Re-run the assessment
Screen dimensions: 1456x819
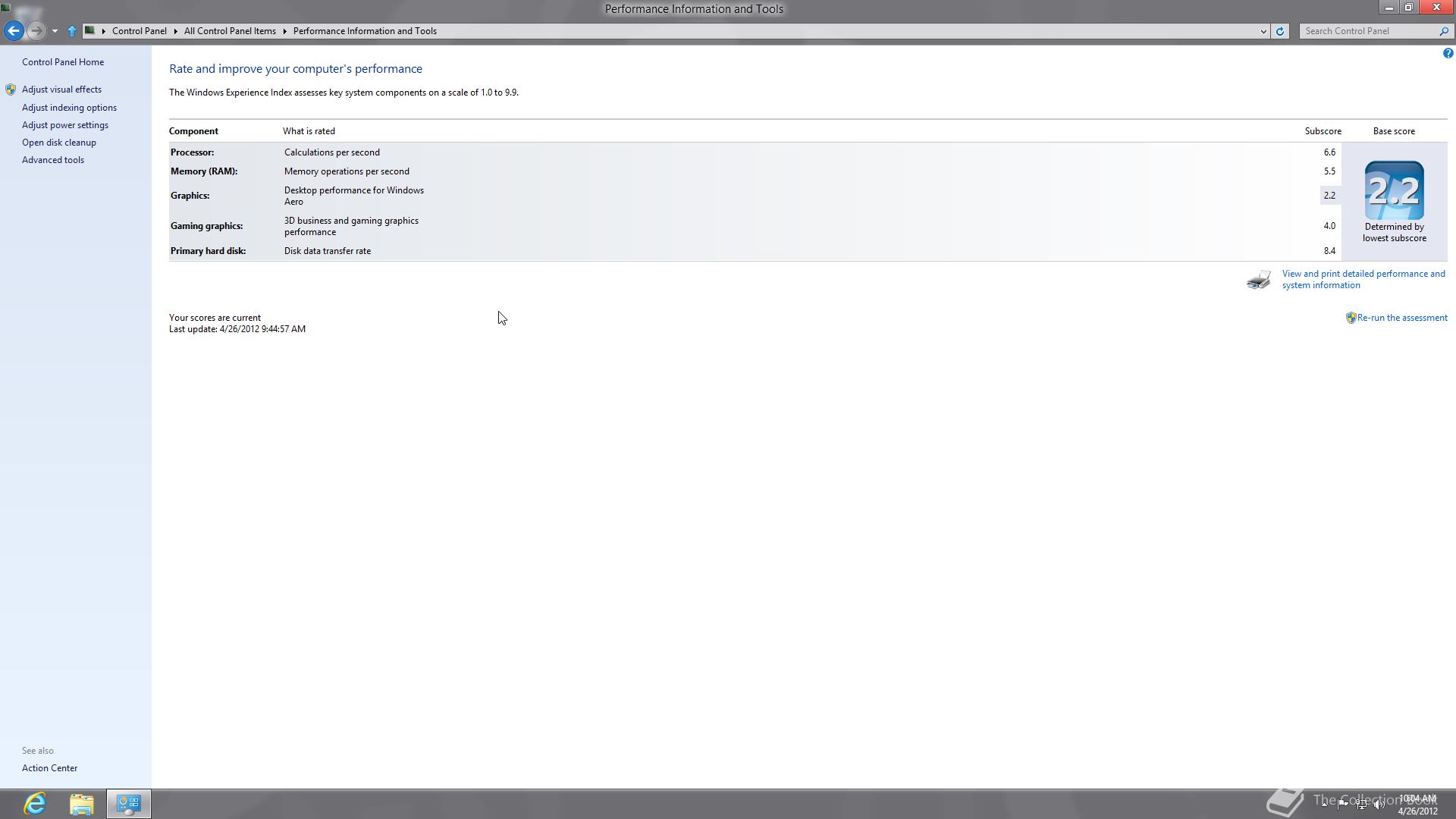[x=1402, y=318]
